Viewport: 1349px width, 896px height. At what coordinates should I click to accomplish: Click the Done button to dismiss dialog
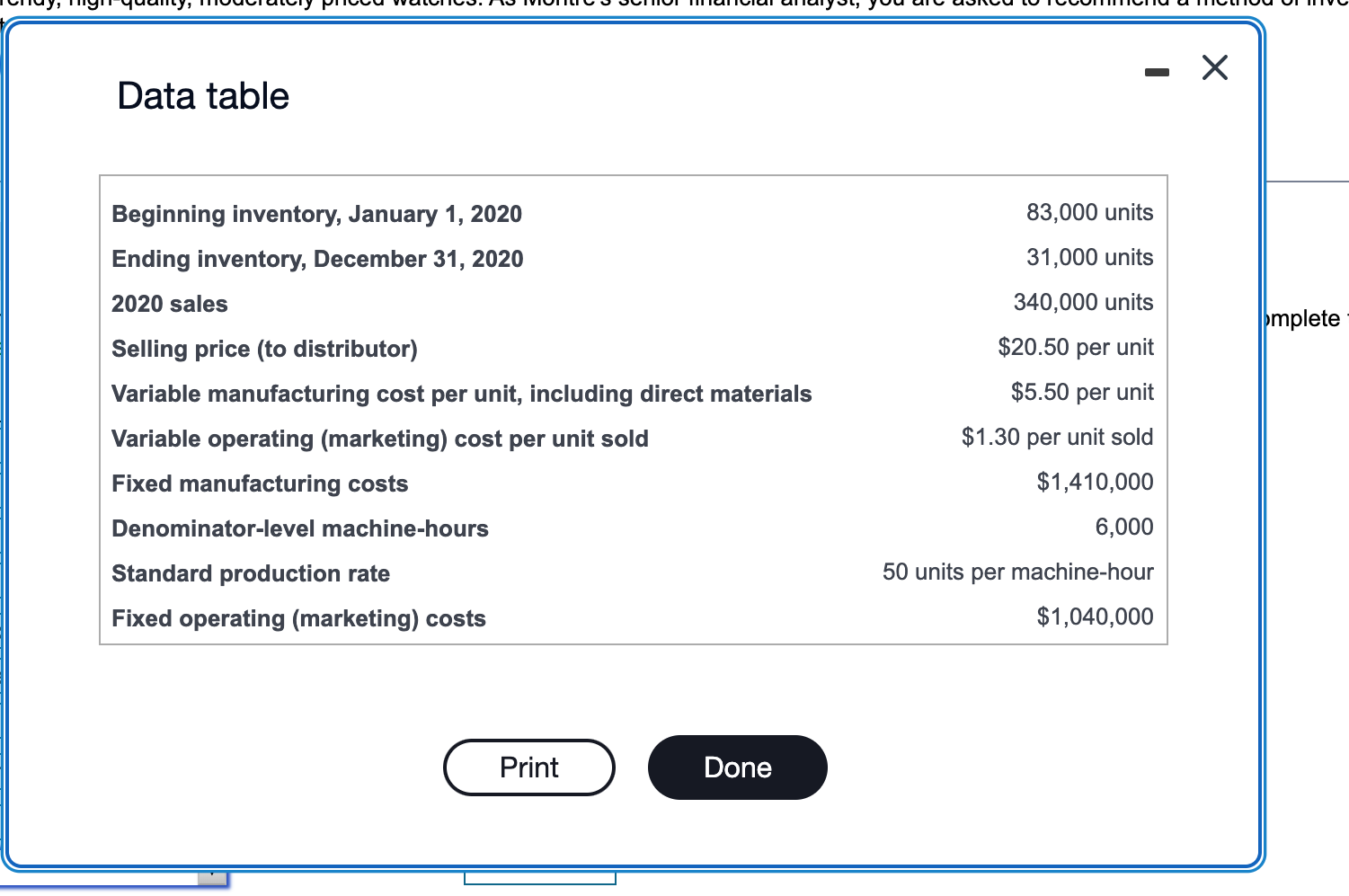737,767
